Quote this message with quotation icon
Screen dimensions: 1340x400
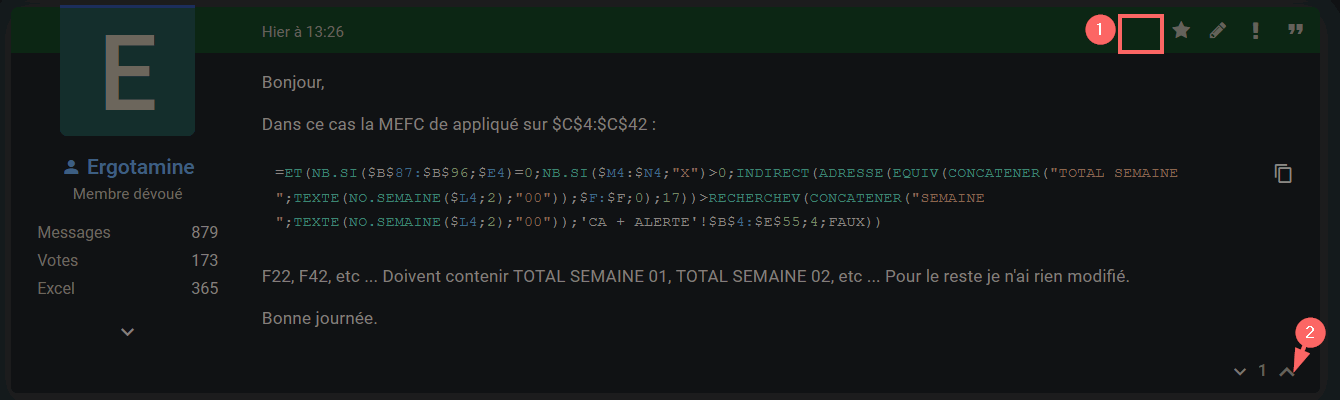coord(1295,31)
